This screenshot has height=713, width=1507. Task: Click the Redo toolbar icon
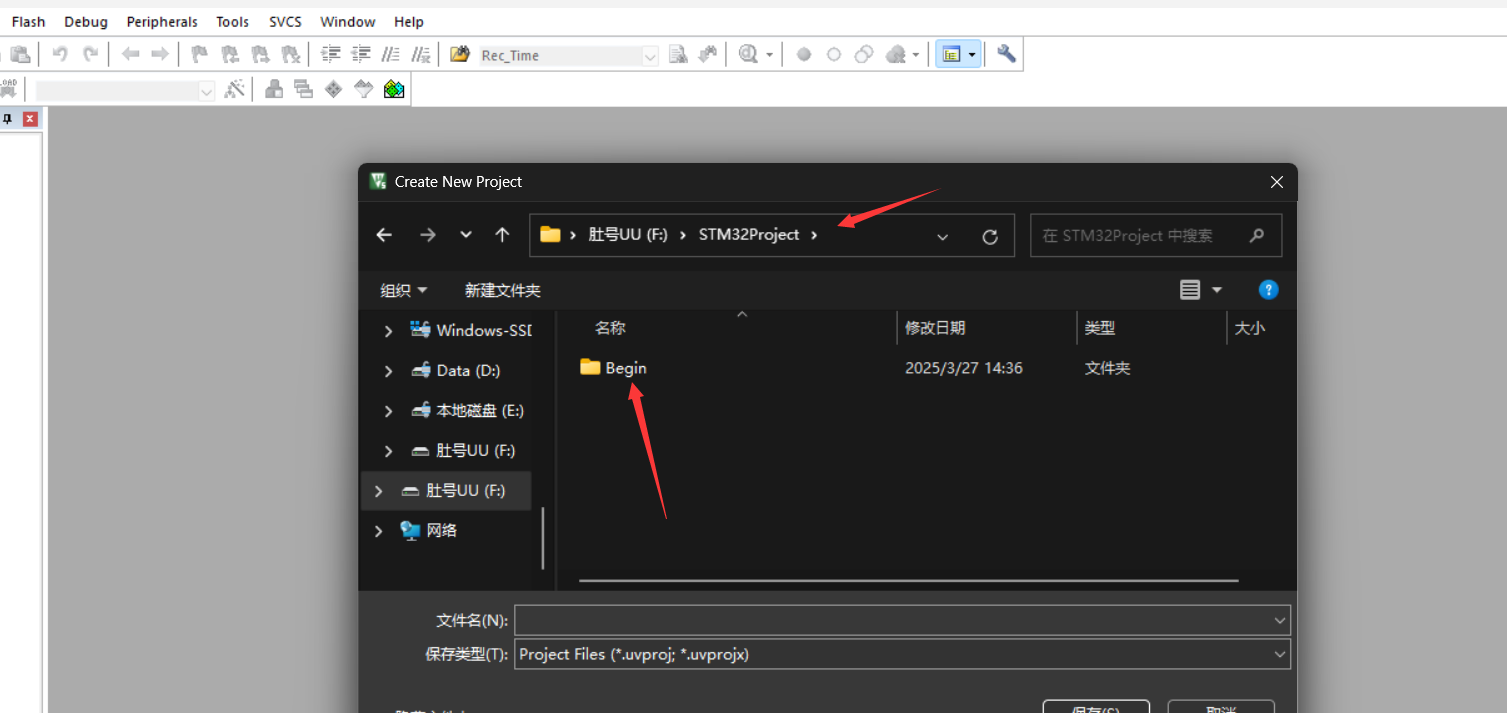tap(91, 54)
